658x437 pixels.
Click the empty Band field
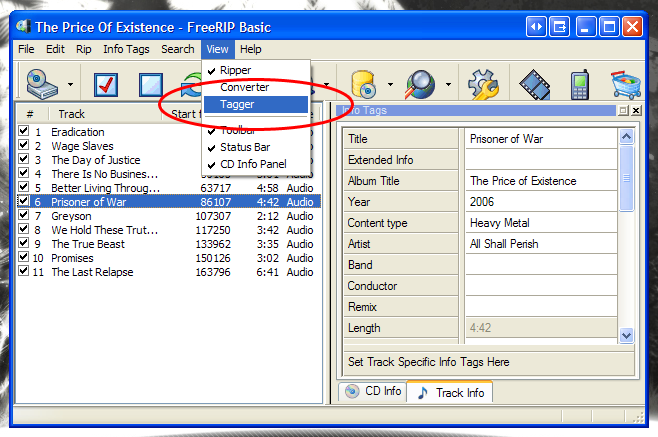coord(541,265)
